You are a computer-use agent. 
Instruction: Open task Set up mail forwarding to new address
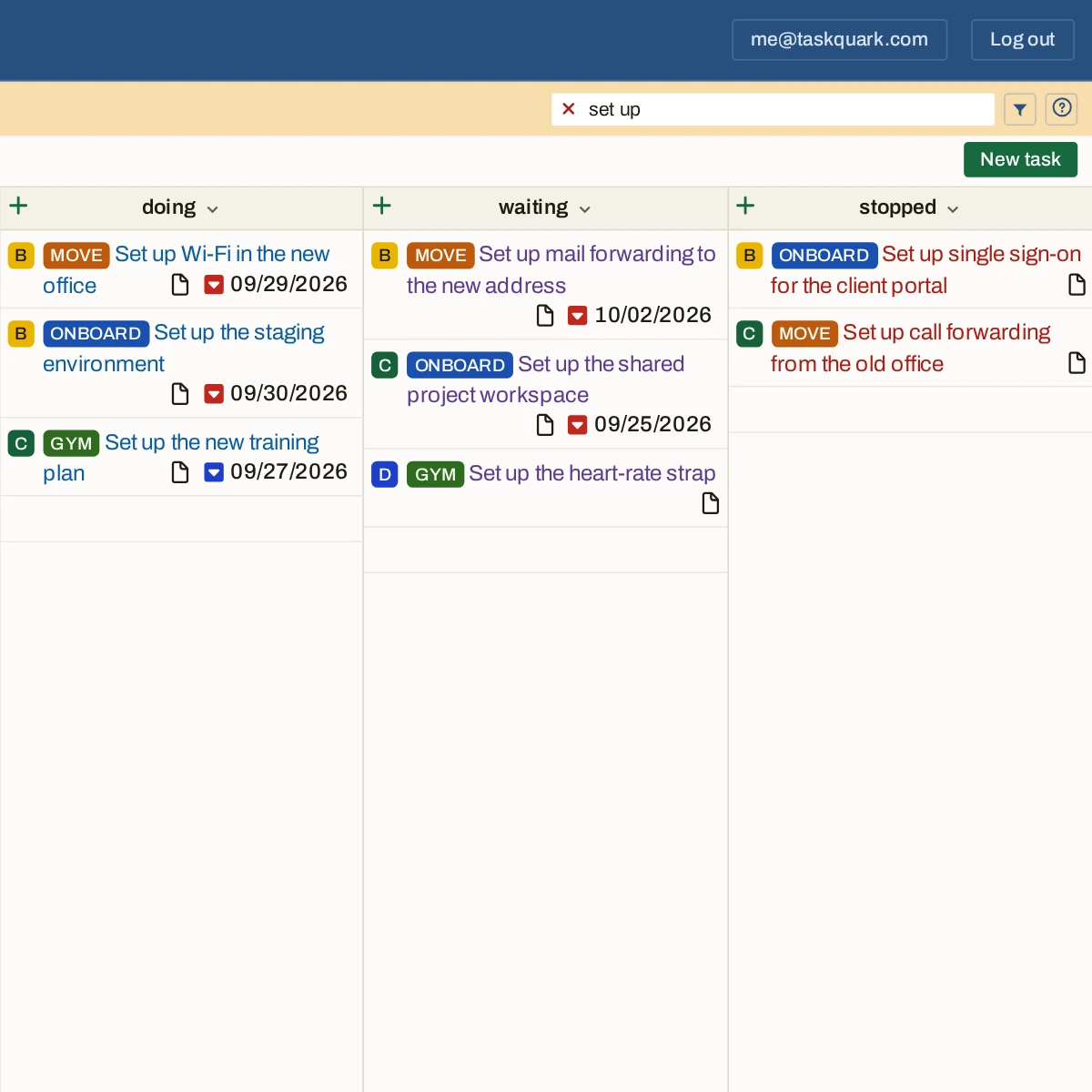point(597,255)
